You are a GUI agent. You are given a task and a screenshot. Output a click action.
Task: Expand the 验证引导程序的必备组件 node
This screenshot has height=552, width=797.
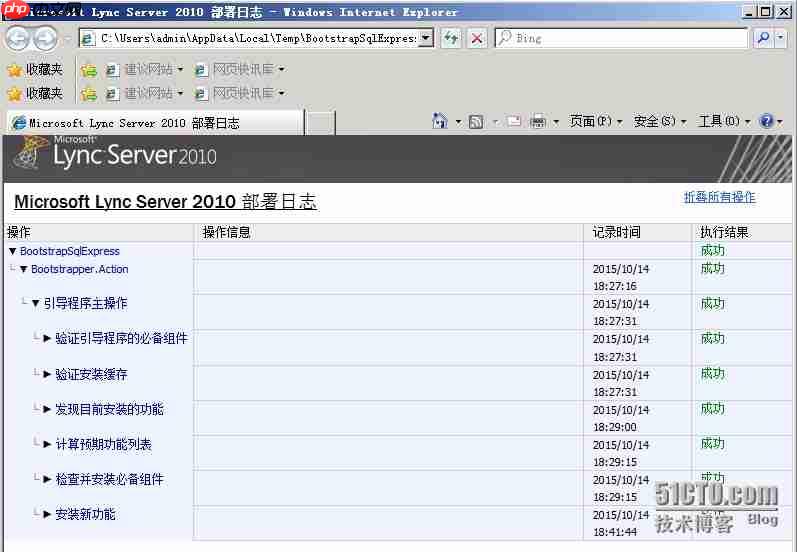click(47, 339)
